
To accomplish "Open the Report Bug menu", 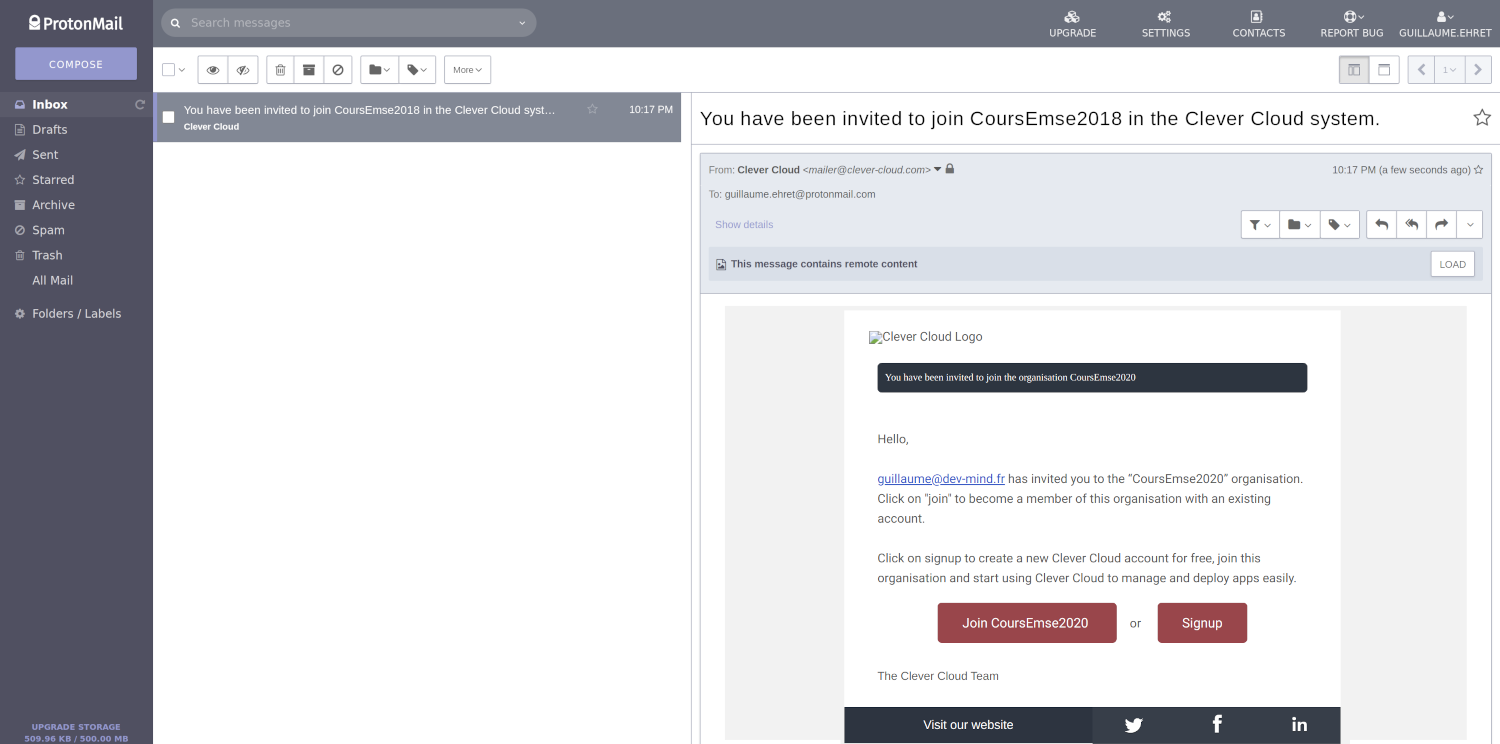I will (1351, 24).
